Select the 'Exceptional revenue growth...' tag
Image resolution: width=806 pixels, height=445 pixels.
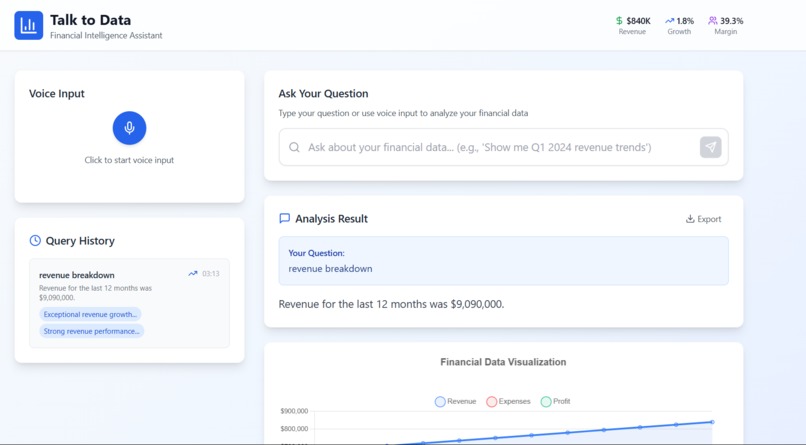pos(90,314)
